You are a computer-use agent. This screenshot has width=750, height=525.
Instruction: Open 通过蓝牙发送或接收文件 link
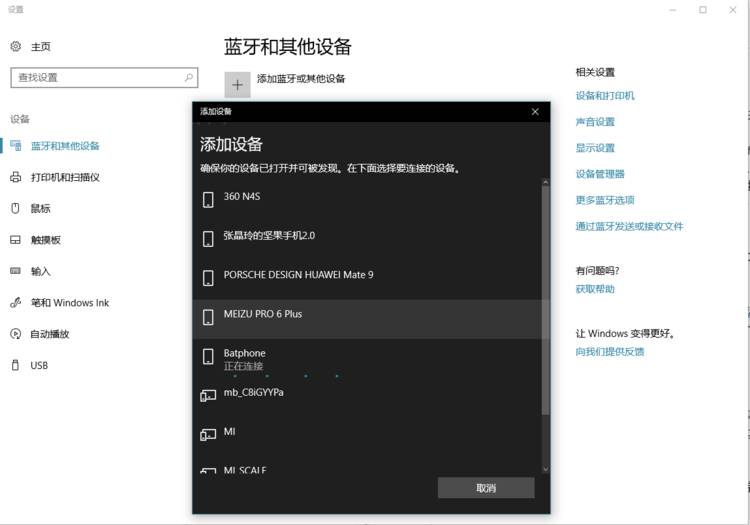(629, 226)
